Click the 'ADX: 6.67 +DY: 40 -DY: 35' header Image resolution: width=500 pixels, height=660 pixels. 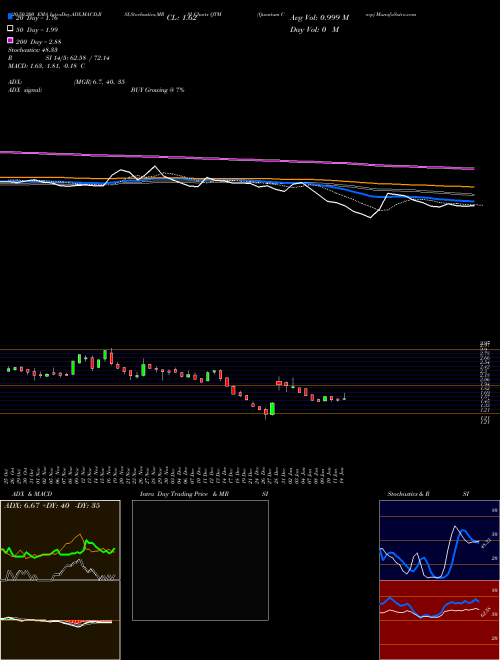pos(52,506)
